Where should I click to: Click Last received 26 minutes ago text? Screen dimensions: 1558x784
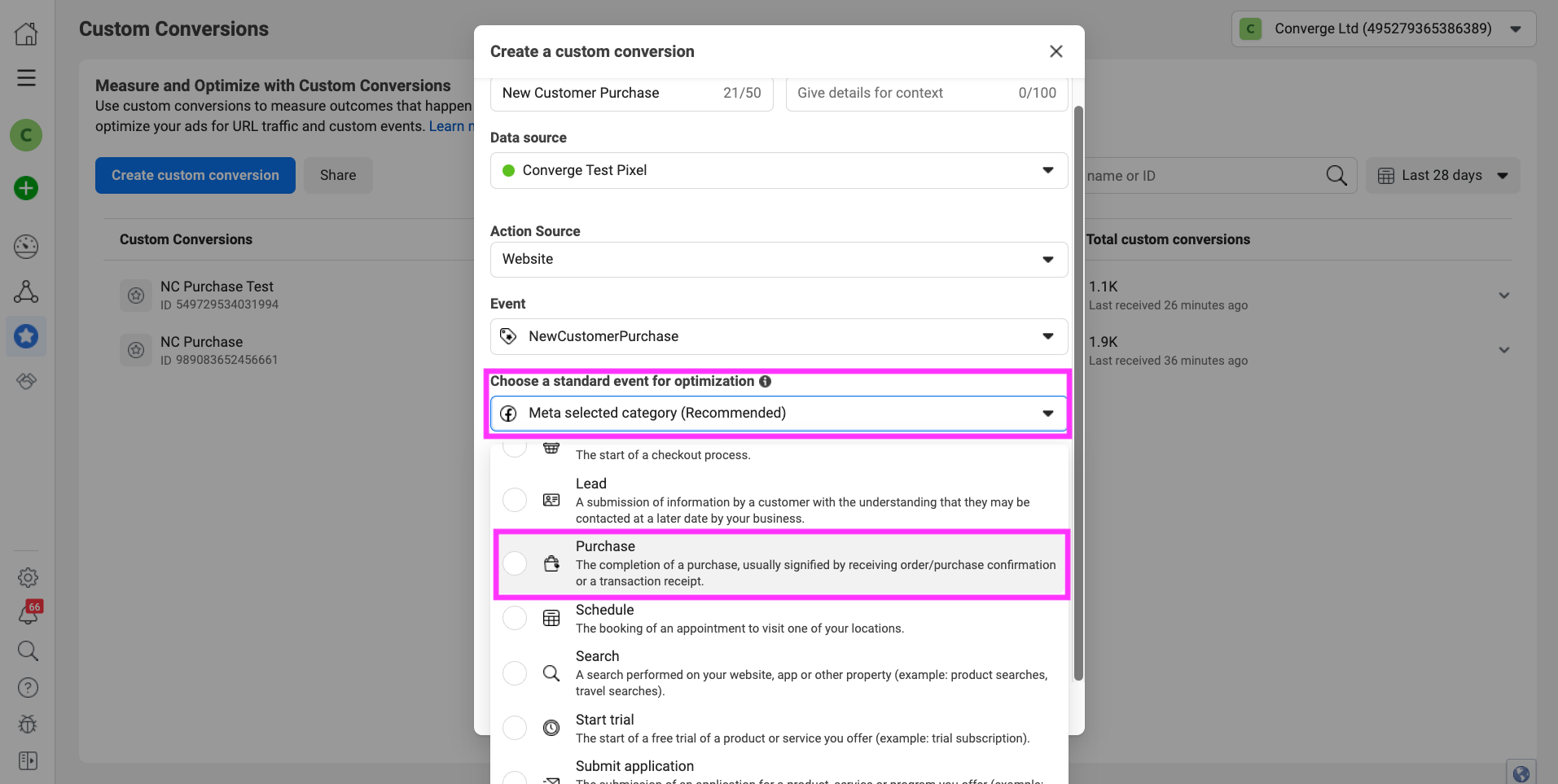tap(1168, 305)
